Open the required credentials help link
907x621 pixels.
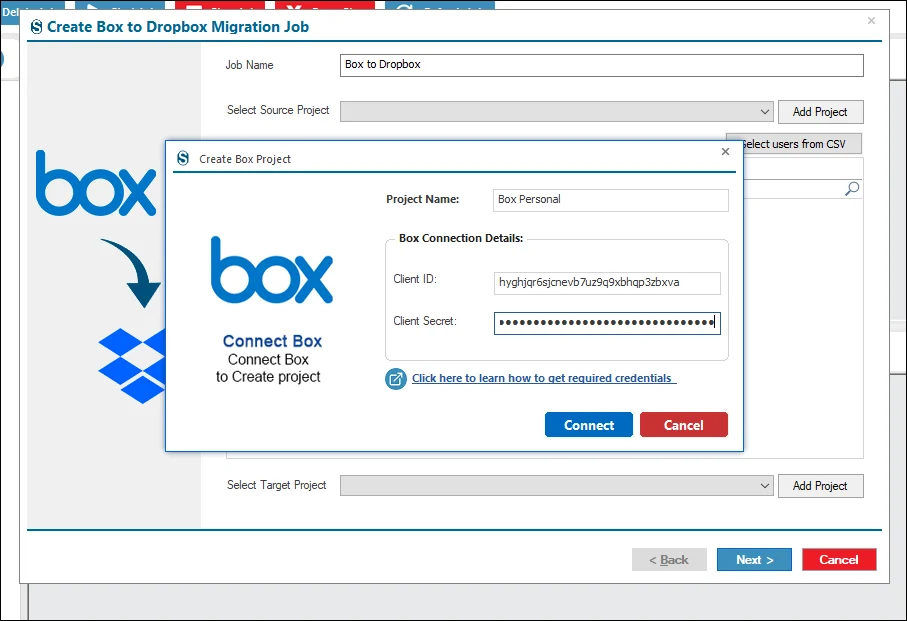point(542,378)
